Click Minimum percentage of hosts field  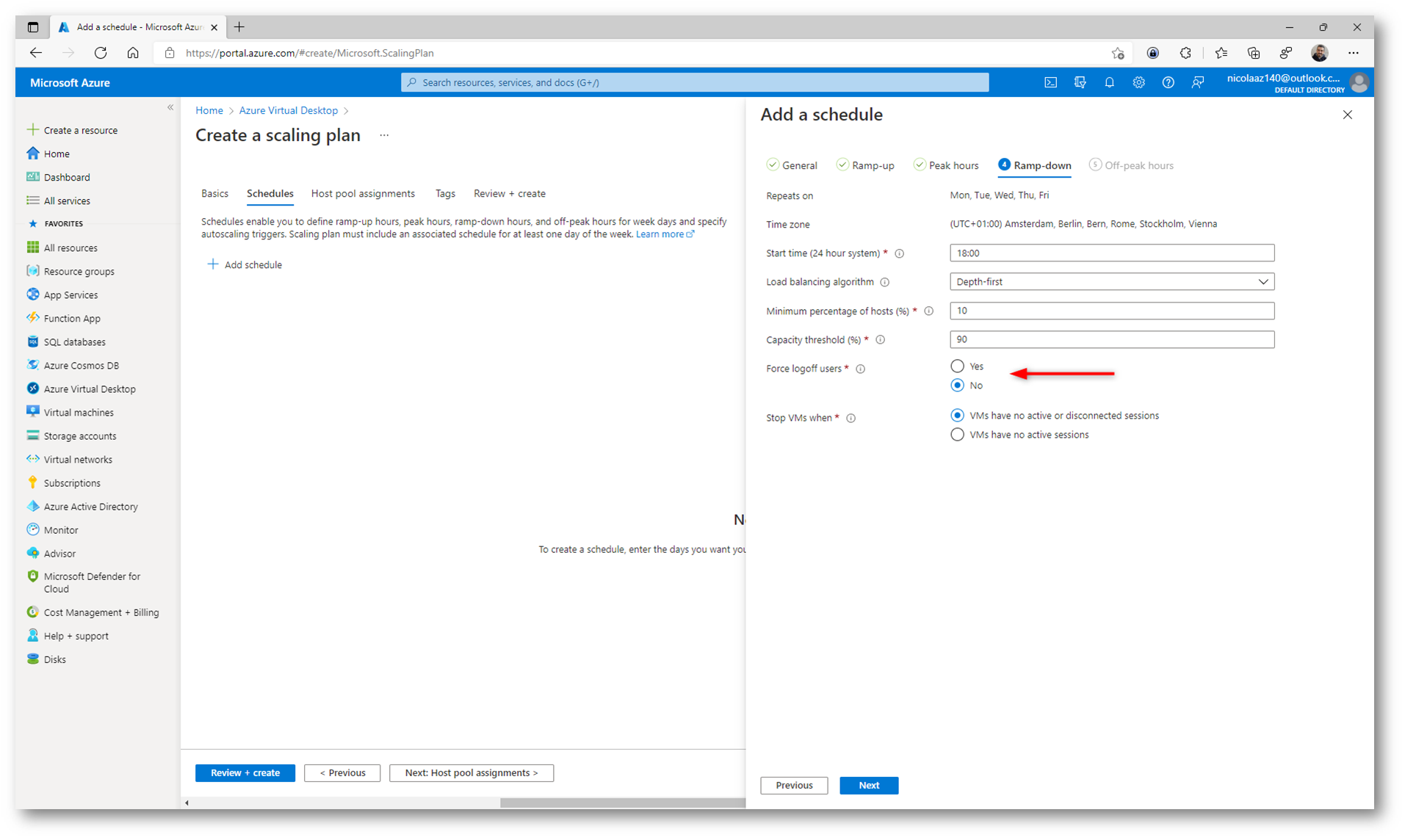pyautogui.click(x=1111, y=311)
